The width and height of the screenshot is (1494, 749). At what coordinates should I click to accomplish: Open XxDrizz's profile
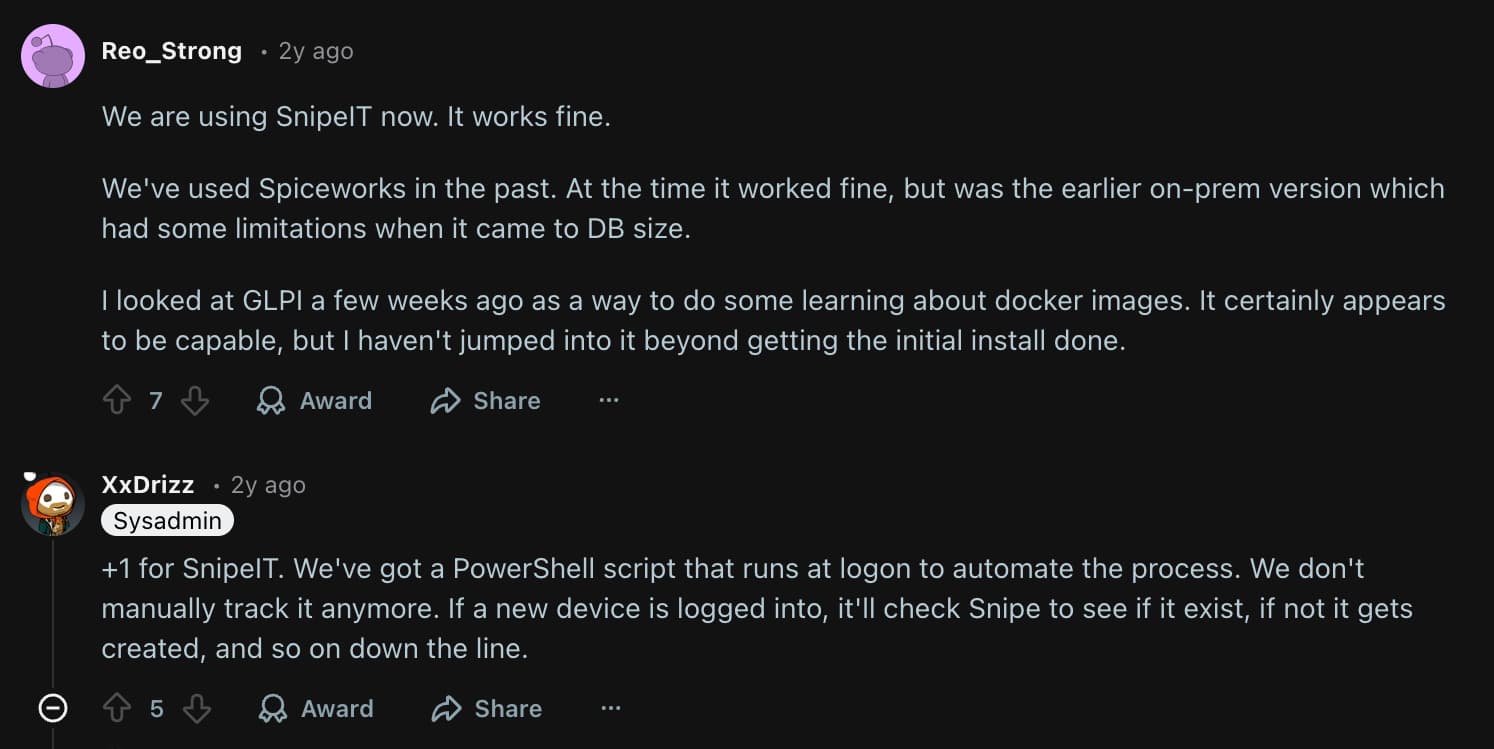(x=147, y=485)
